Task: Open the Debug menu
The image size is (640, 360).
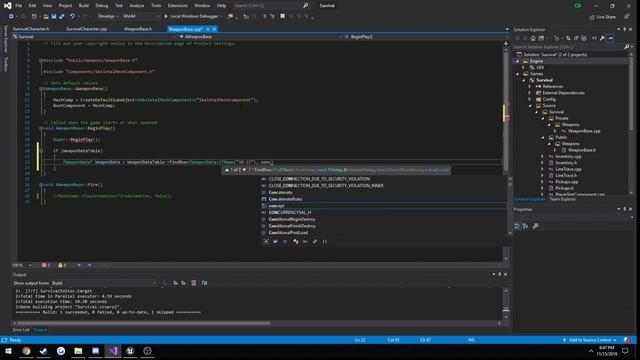Action: point(102,6)
